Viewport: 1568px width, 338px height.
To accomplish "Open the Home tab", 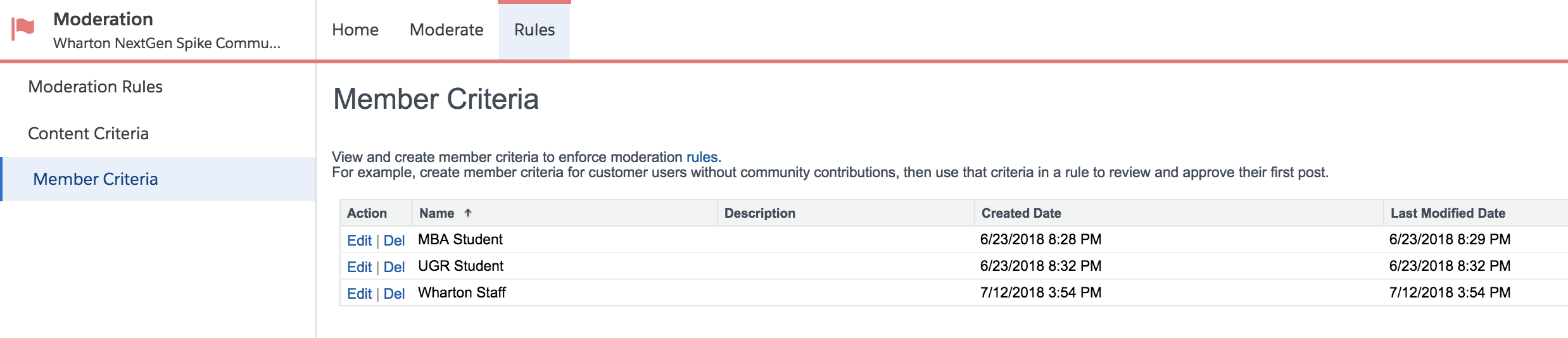I will [355, 30].
